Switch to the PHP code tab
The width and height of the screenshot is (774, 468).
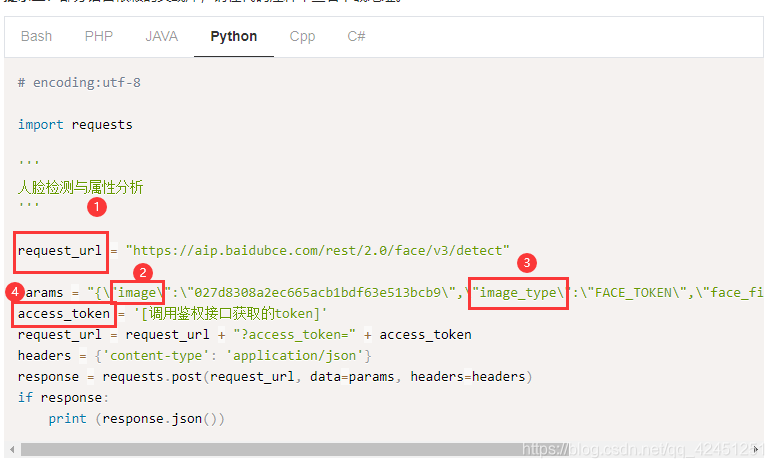point(99,37)
